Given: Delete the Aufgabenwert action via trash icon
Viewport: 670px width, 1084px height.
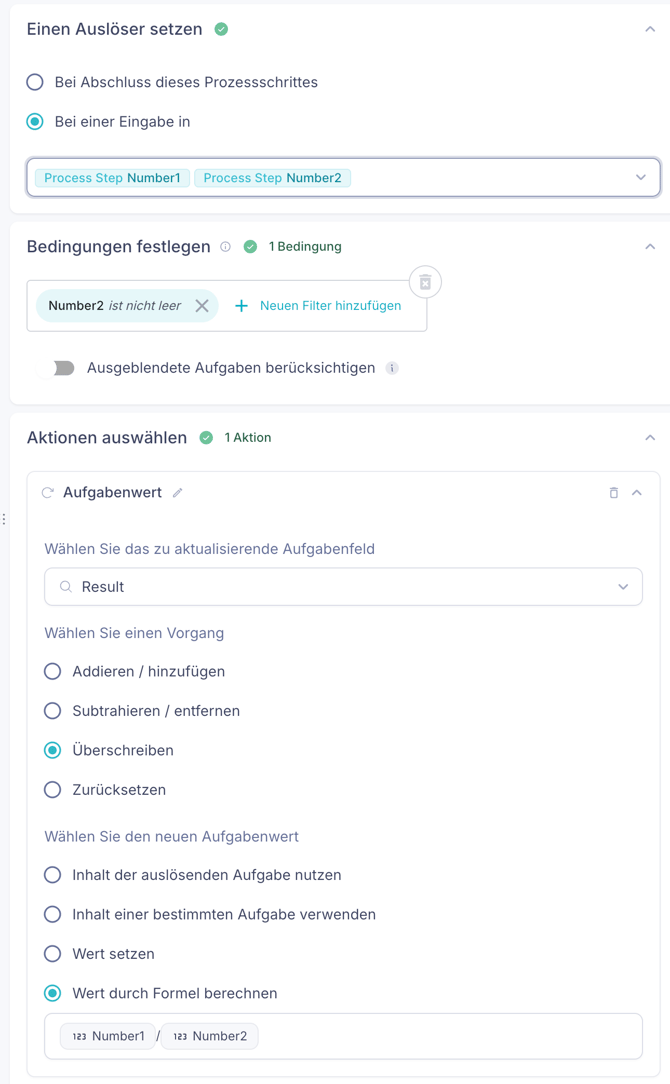Looking at the screenshot, I should 614,493.
